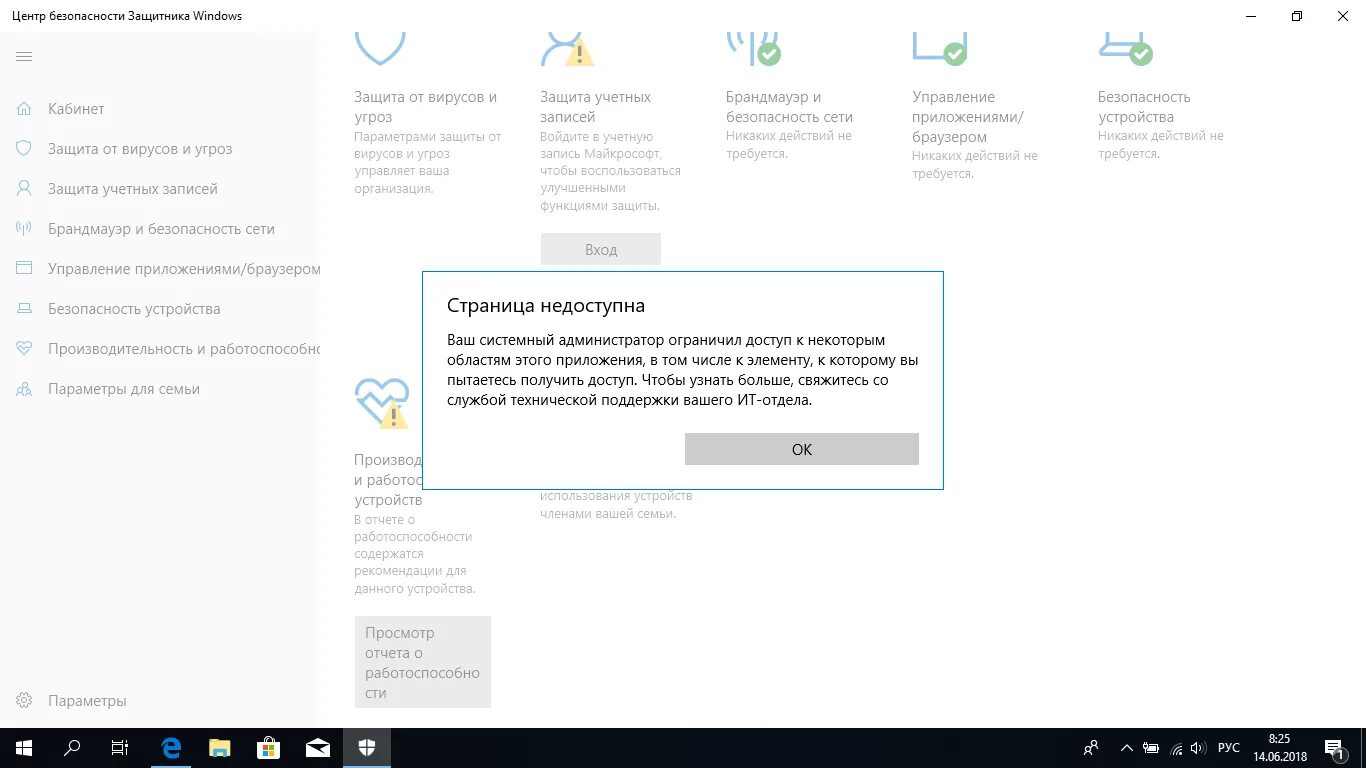Image resolution: width=1366 pixels, height=768 pixels.
Task: Click Просмотр отчета о работоспособности button
Action: [423, 662]
